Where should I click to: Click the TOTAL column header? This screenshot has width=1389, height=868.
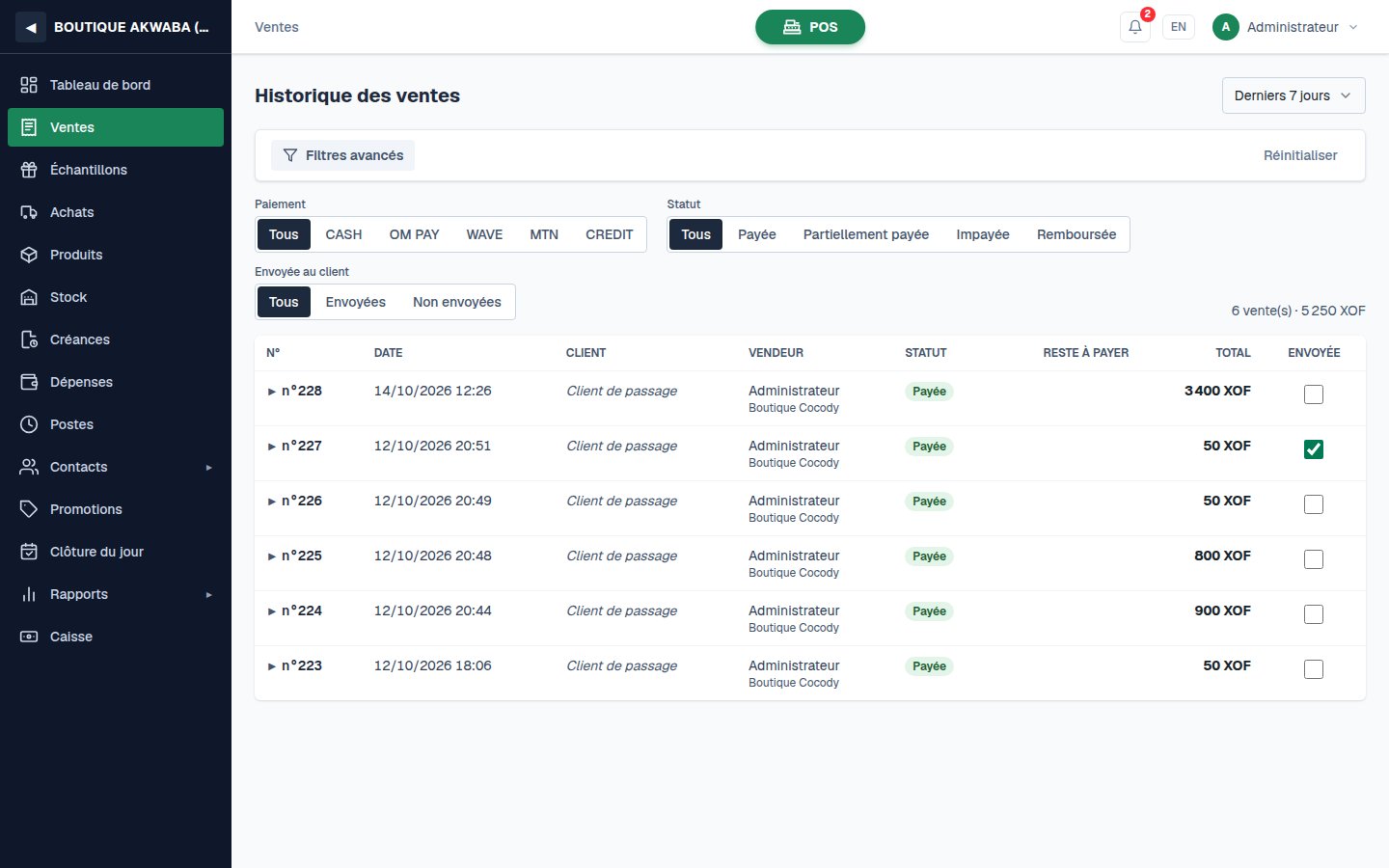click(1233, 353)
